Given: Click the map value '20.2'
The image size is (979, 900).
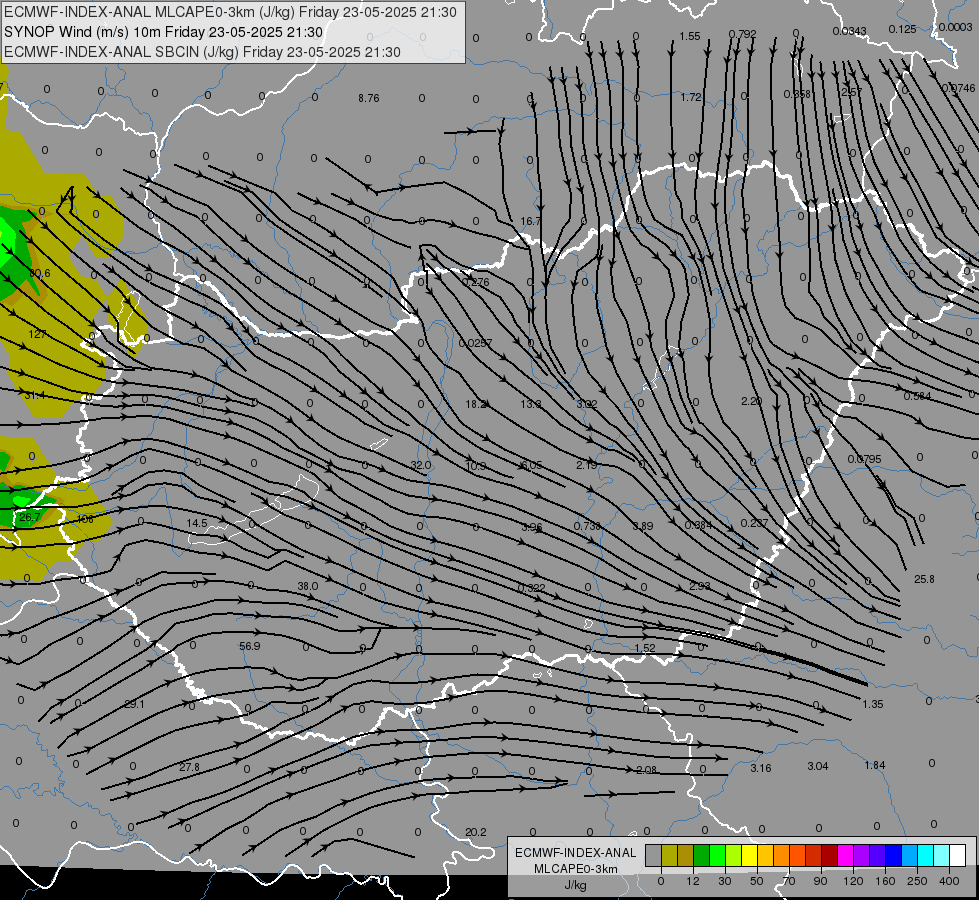Looking at the screenshot, I should (475, 832).
